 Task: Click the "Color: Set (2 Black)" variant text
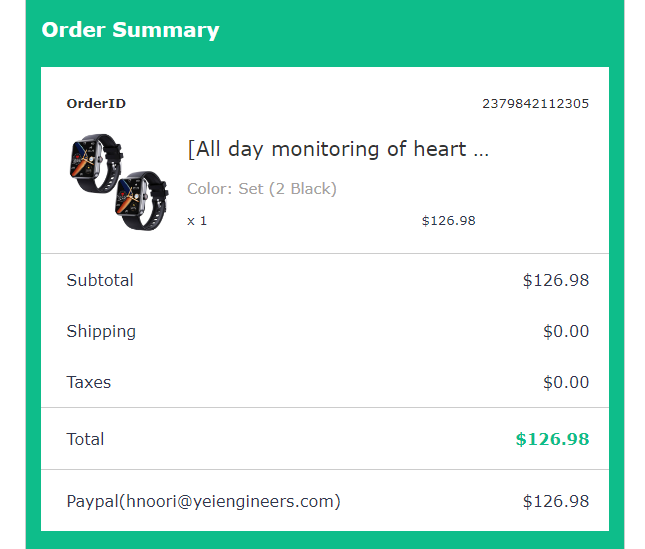pyautogui.click(x=262, y=189)
